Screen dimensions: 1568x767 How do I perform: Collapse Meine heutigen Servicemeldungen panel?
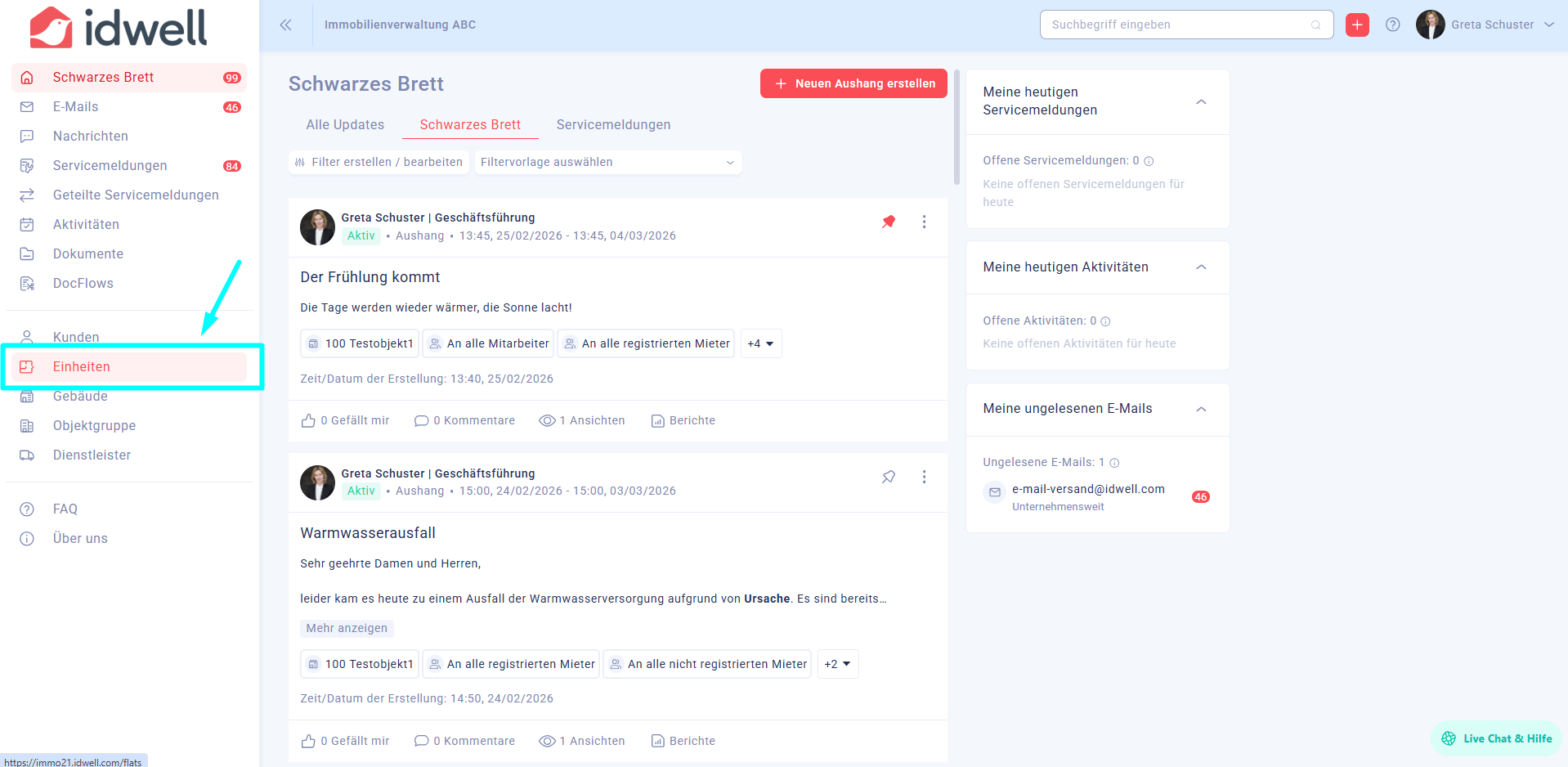1201,102
